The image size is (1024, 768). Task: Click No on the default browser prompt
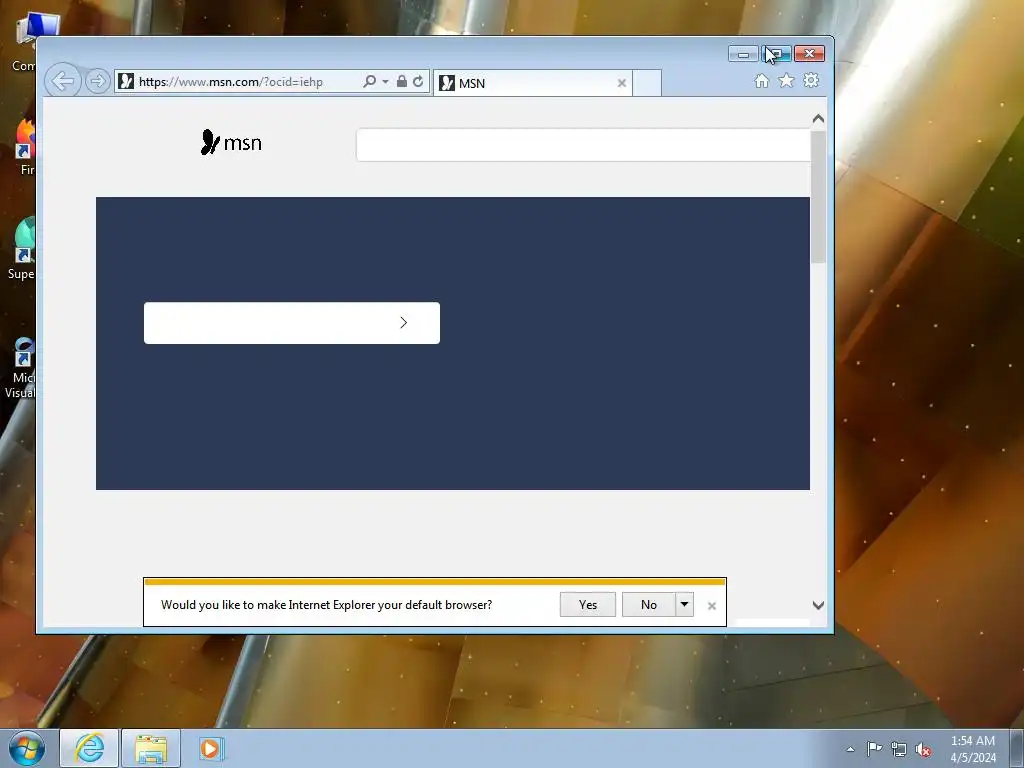tap(648, 605)
